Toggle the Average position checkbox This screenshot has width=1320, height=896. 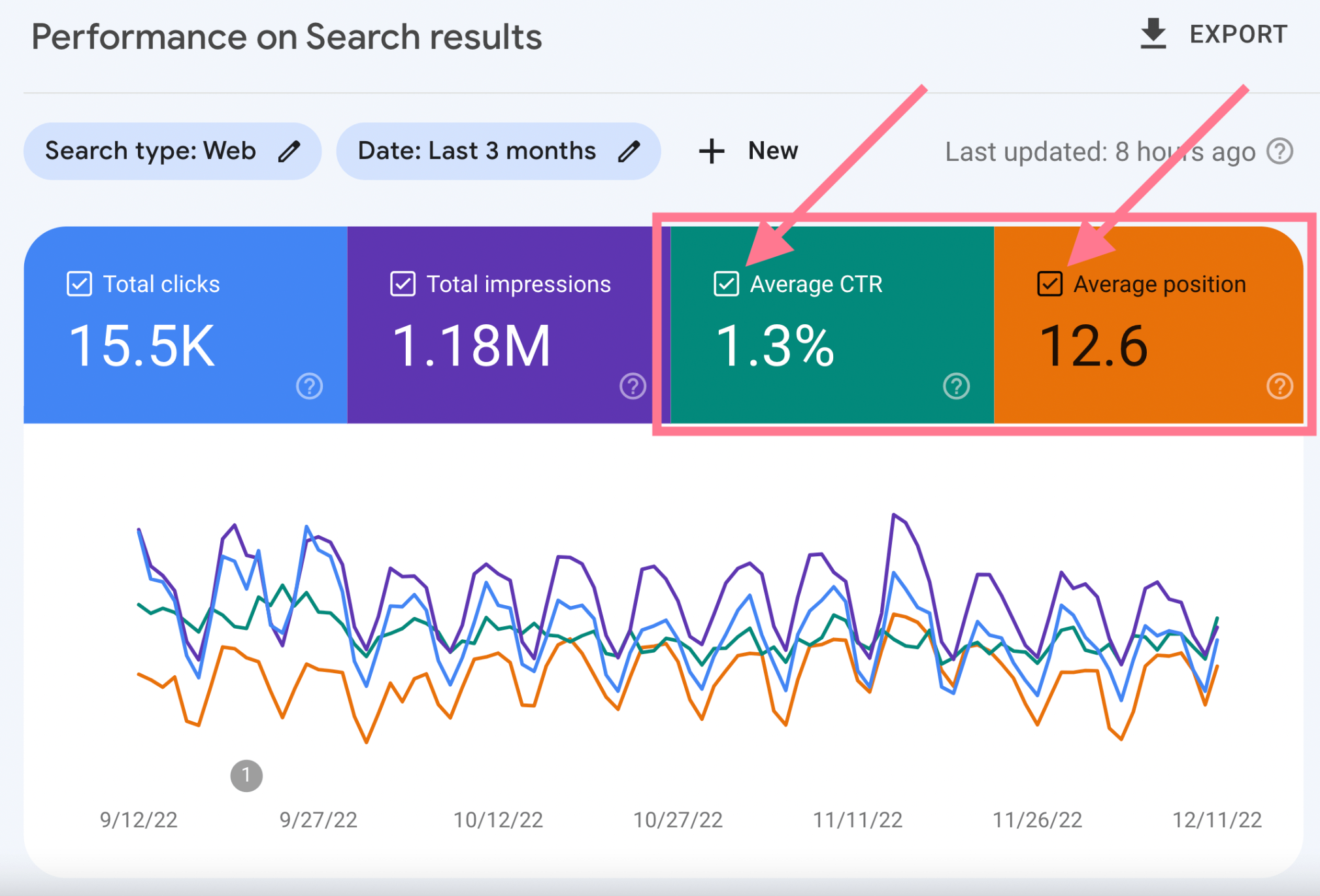[1049, 284]
